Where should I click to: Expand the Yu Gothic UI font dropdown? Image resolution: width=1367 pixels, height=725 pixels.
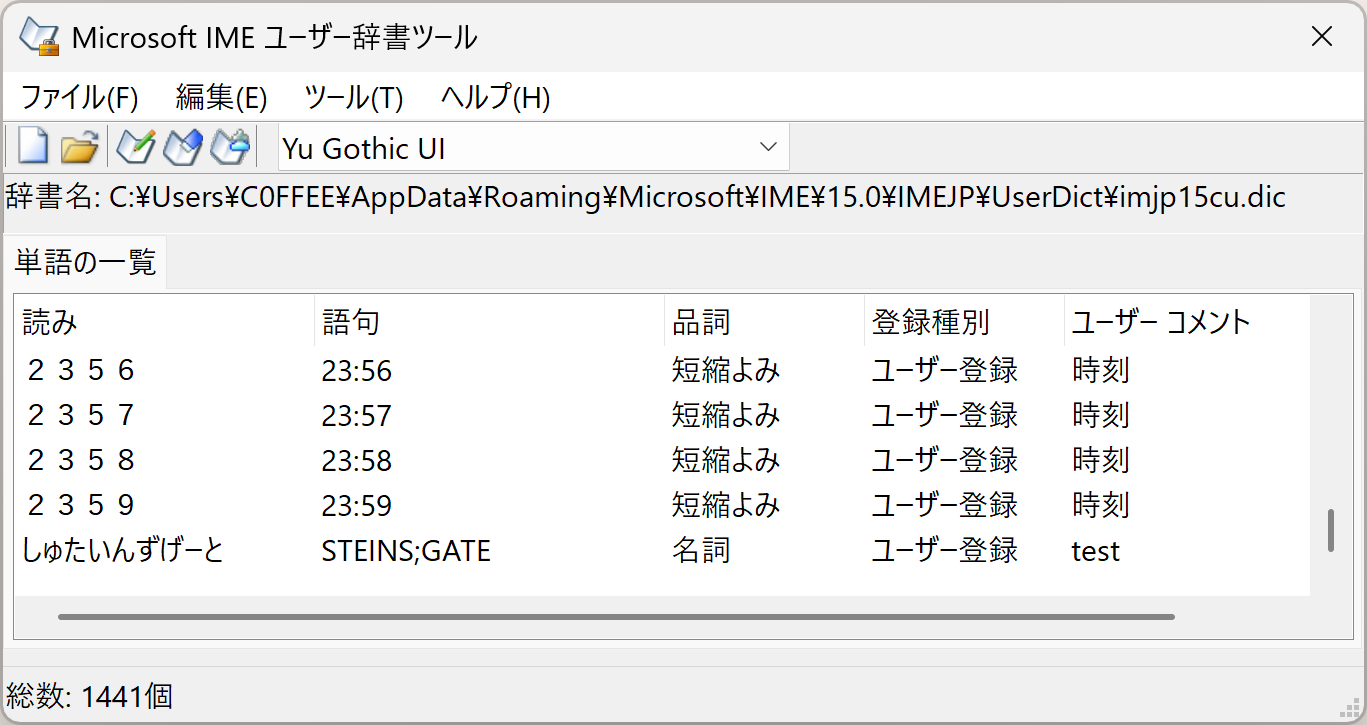[768, 147]
